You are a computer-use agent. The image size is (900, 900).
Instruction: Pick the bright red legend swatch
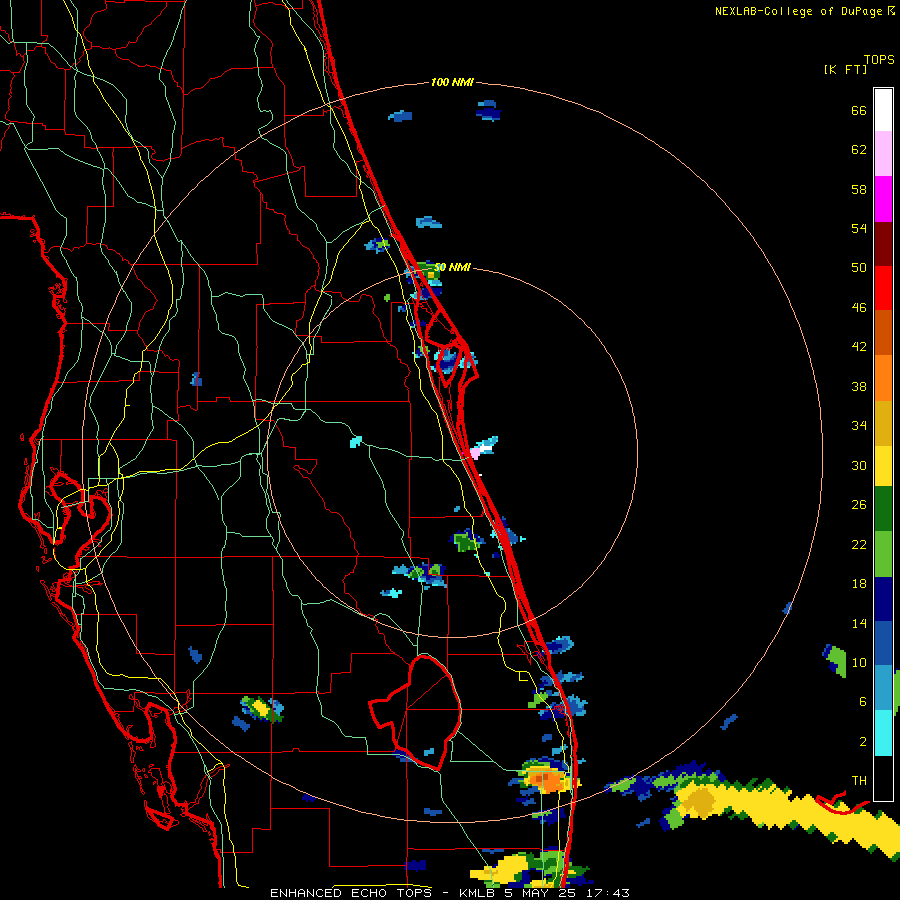pyautogui.click(x=883, y=288)
